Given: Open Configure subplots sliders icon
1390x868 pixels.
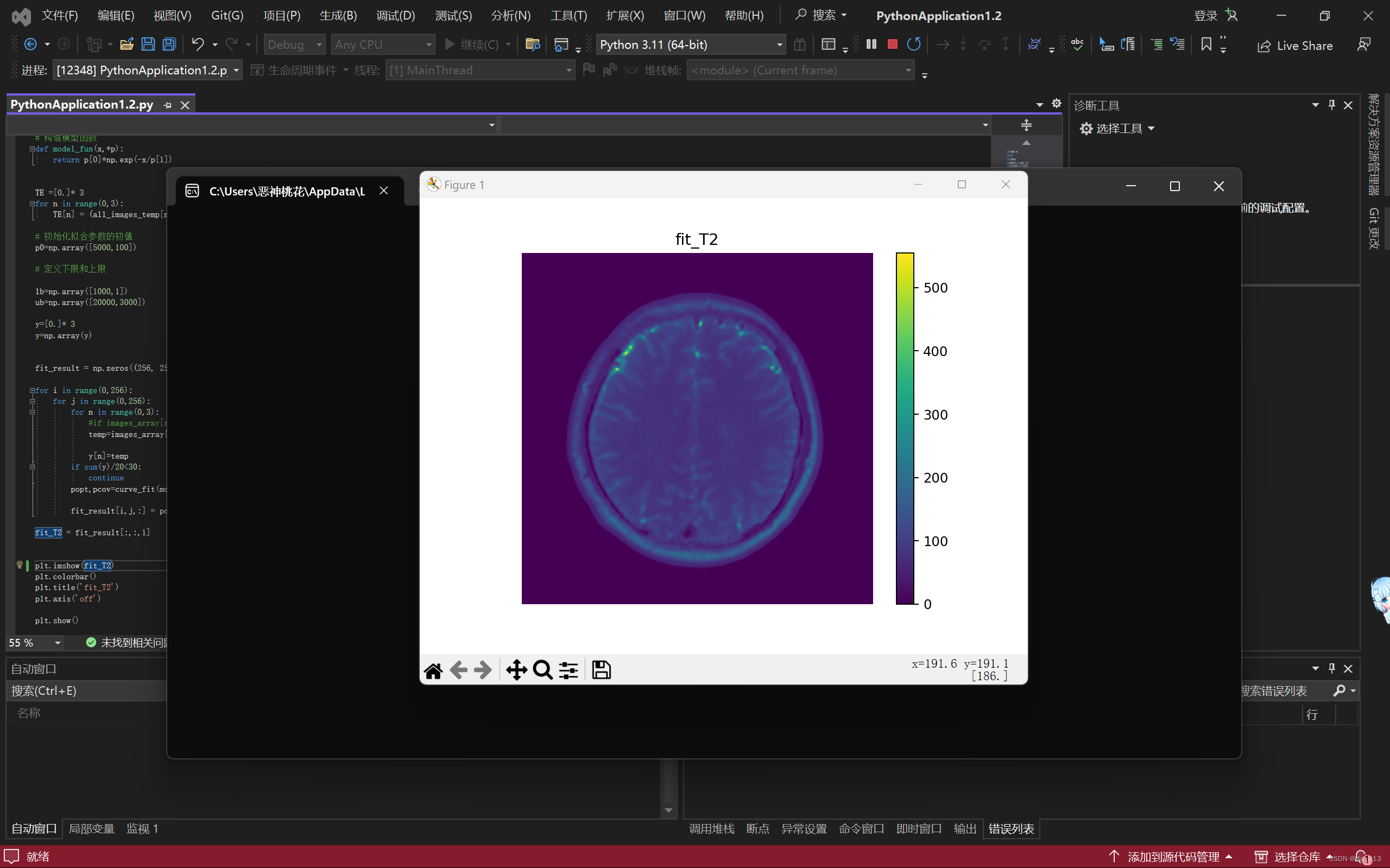Looking at the screenshot, I should coord(568,670).
